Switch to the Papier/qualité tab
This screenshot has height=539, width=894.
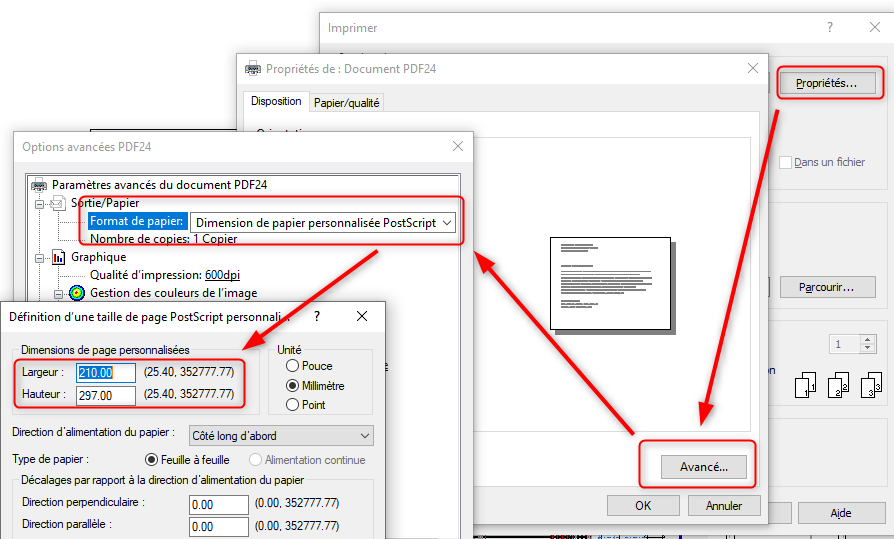tap(346, 102)
